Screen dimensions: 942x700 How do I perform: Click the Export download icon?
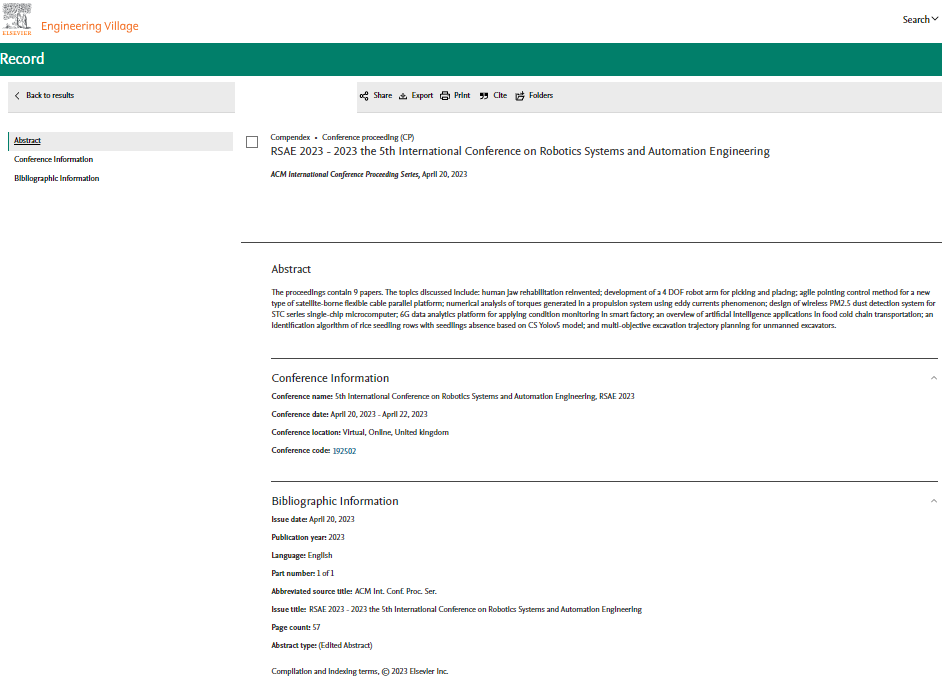coord(403,96)
